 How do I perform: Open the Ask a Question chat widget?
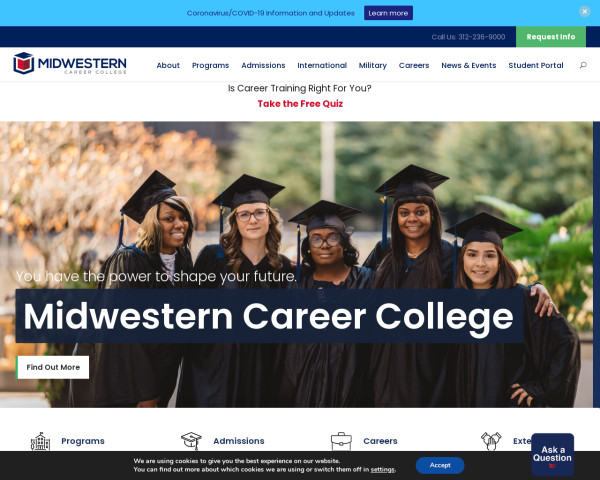(552, 454)
